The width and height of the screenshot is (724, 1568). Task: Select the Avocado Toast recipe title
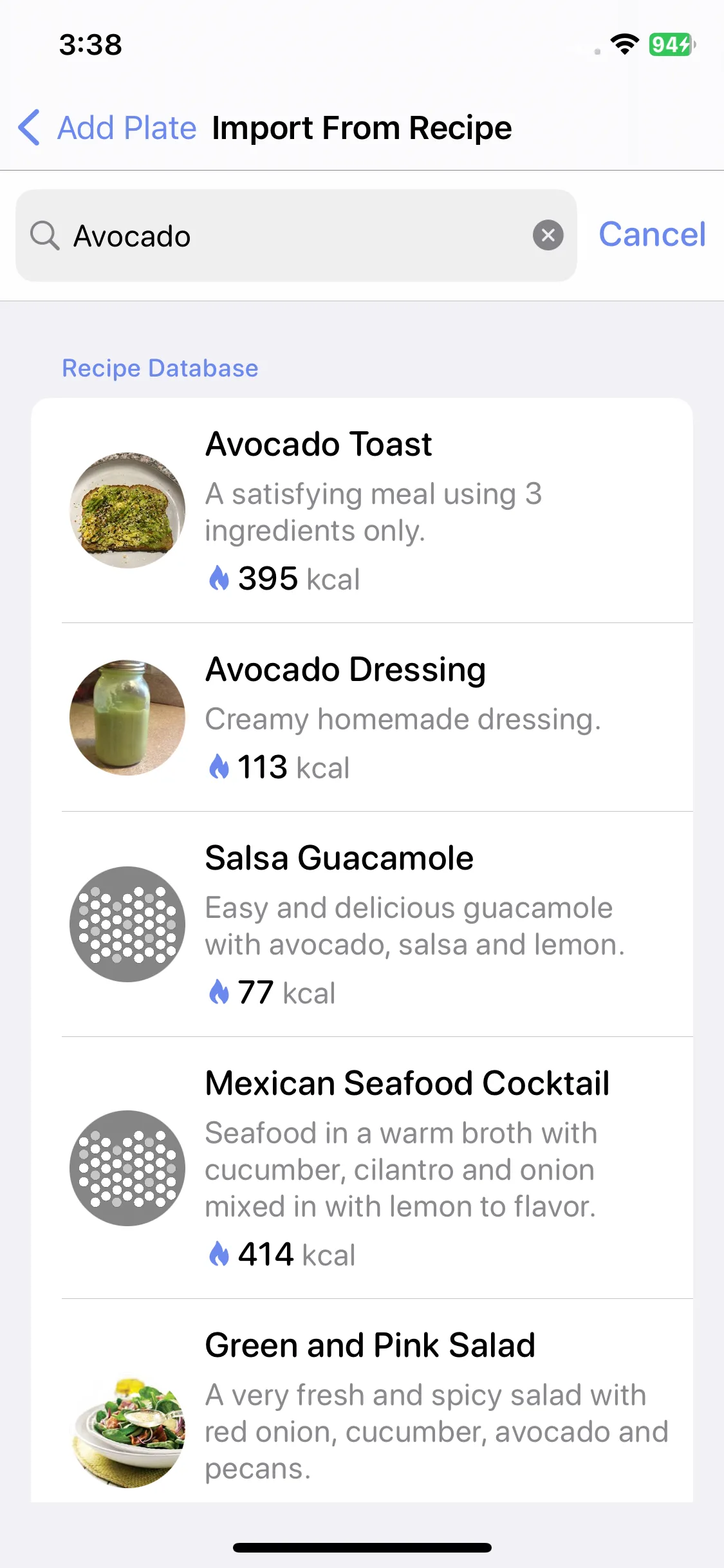click(x=319, y=444)
